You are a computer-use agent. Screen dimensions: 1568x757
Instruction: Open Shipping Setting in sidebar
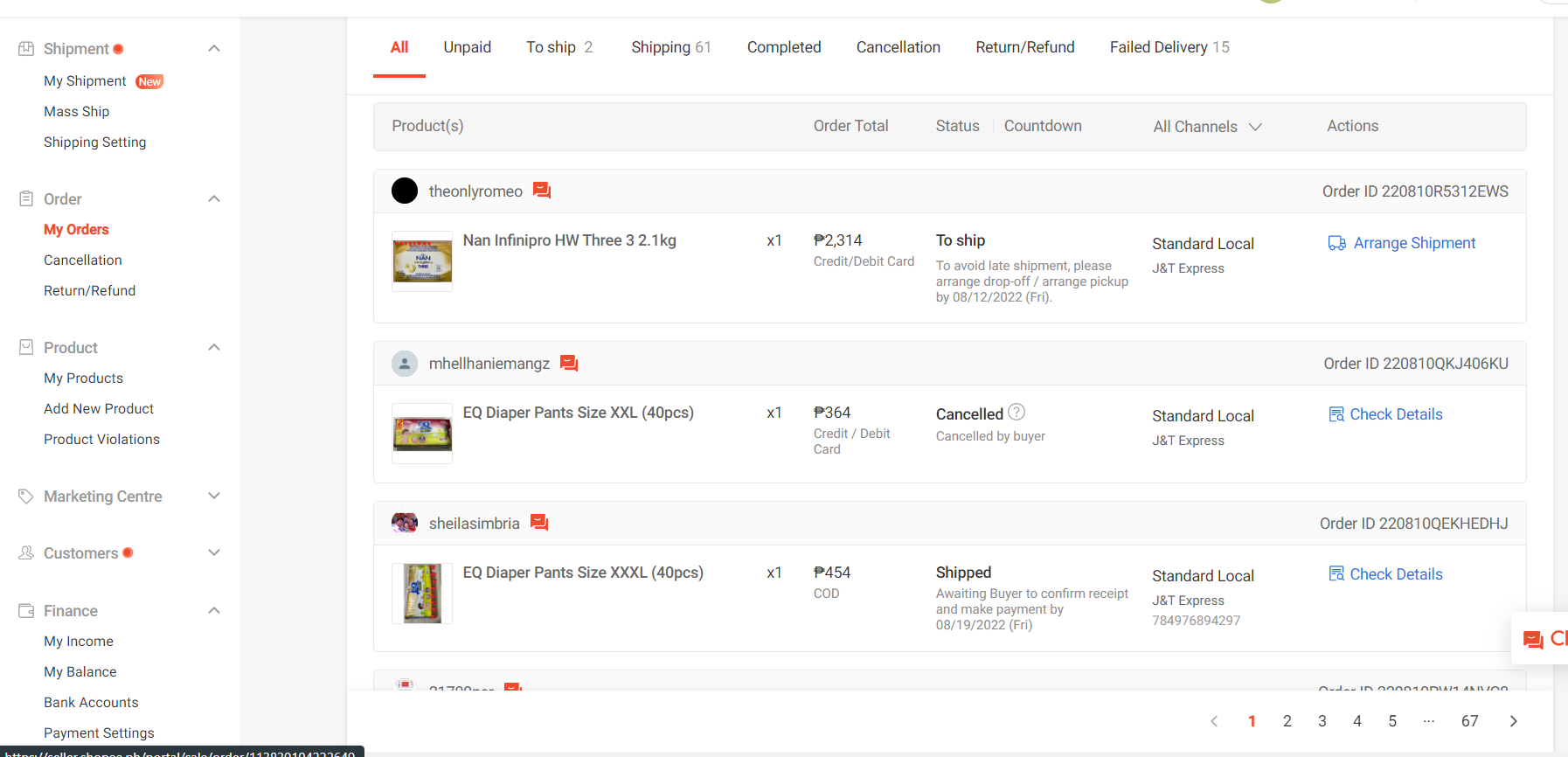95,142
